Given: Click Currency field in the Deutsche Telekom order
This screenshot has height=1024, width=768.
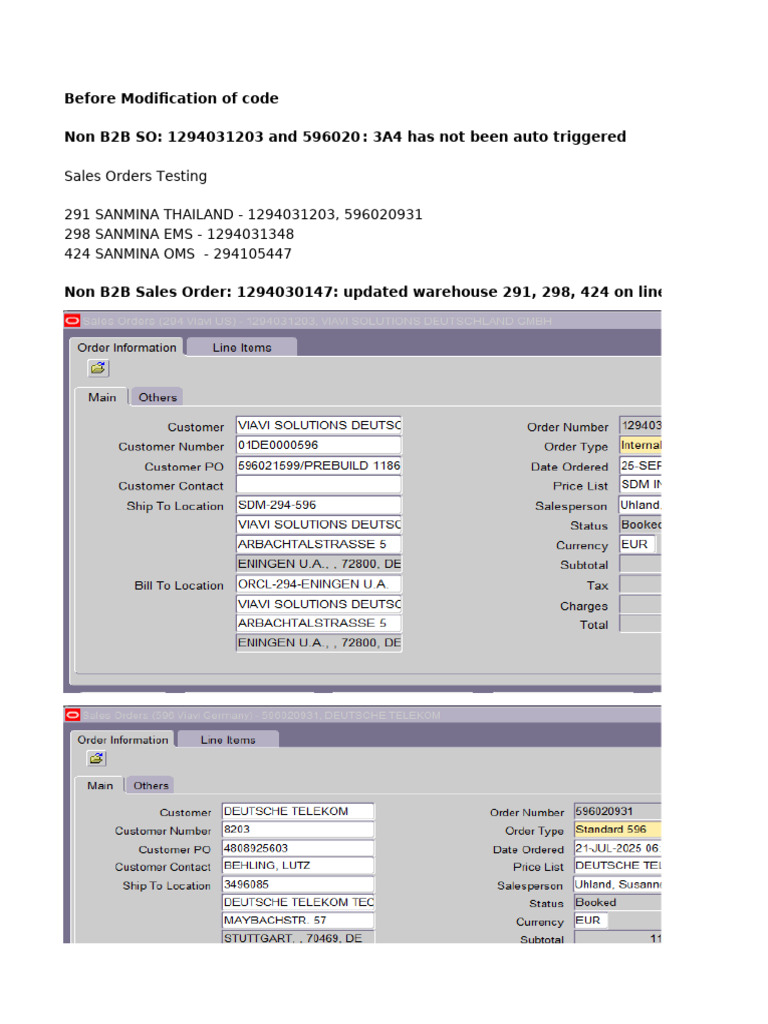Looking at the screenshot, I should click(x=591, y=920).
